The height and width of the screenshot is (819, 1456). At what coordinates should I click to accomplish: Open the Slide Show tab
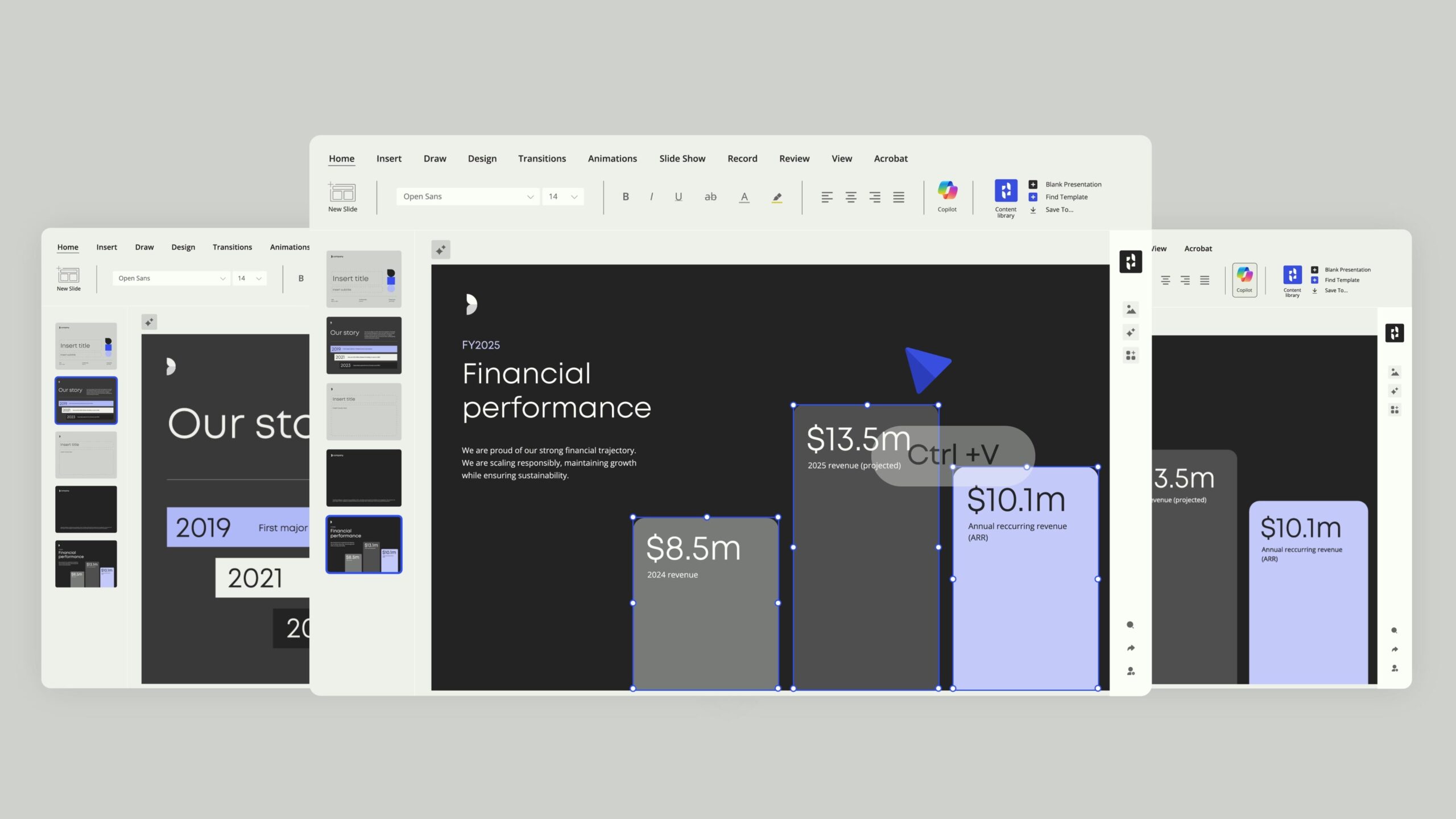pyautogui.click(x=682, y=158)
